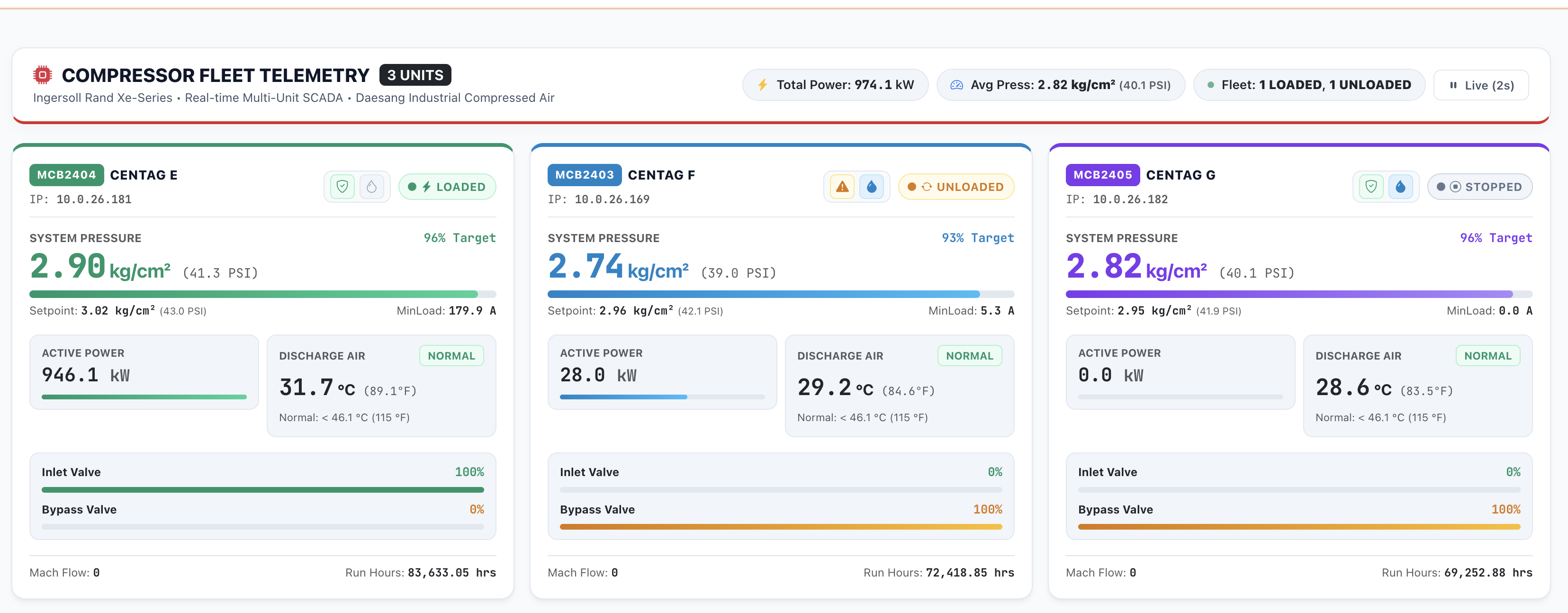1568x613 pixels.
Task: Click the IP: 10.0.26.181 address
Action: point(81,199)
